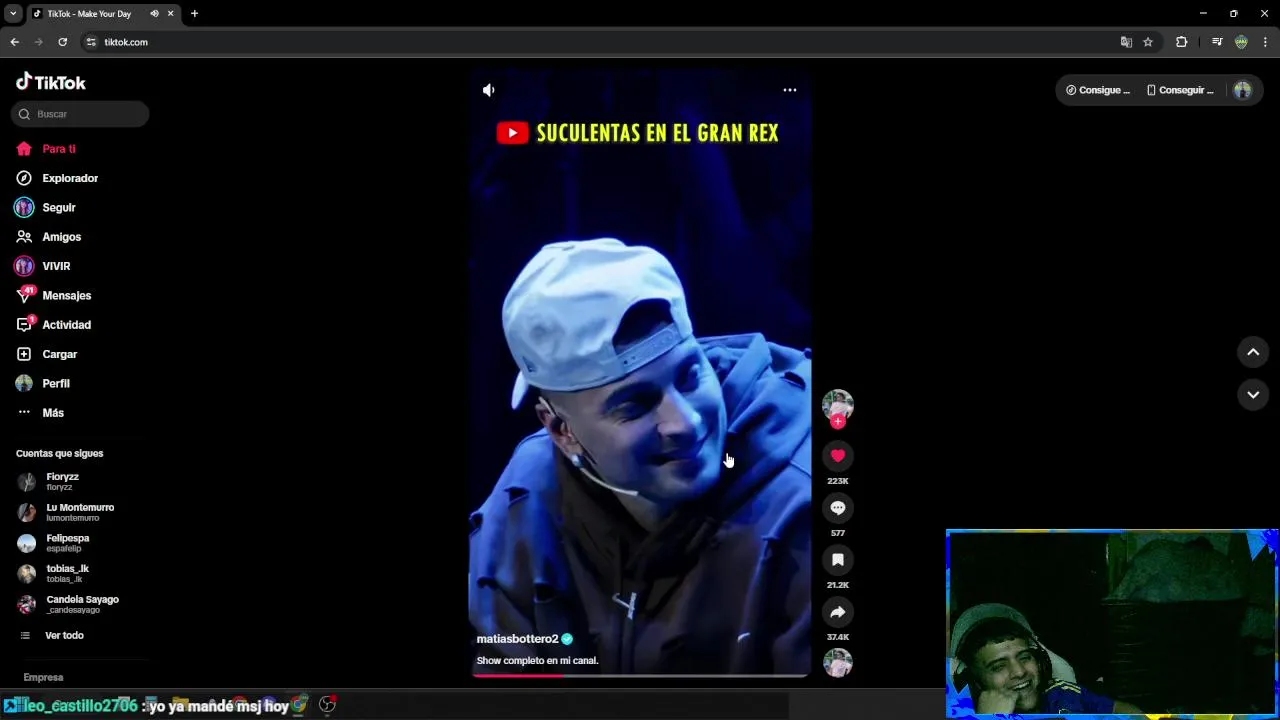Open Explorador in the sidebar
The height and width of the screenshot is (720, 1280).
[x=57, y=178]
